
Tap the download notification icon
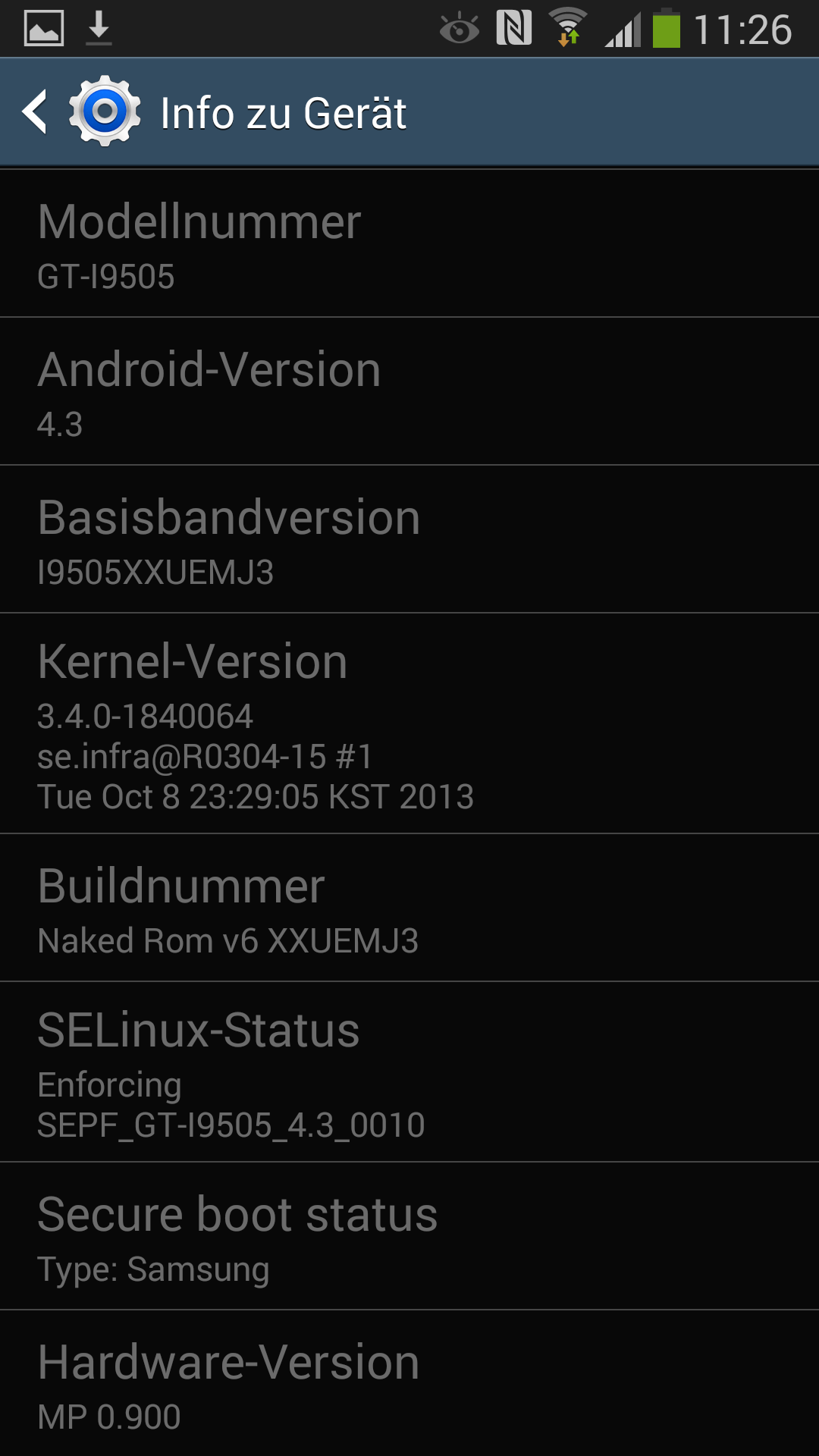pyautogui.click(x=99, y=29)
